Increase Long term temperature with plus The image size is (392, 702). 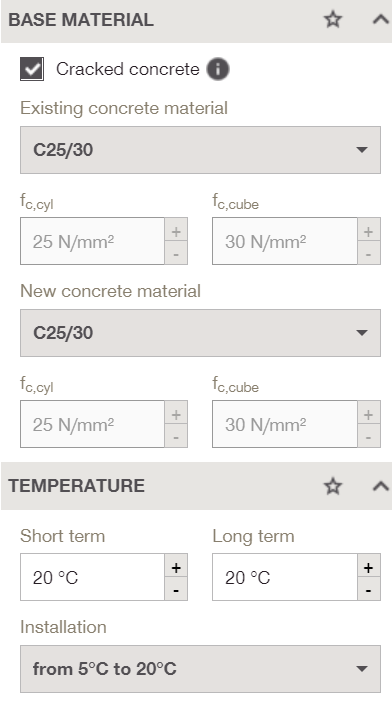[x=369, y=567]
